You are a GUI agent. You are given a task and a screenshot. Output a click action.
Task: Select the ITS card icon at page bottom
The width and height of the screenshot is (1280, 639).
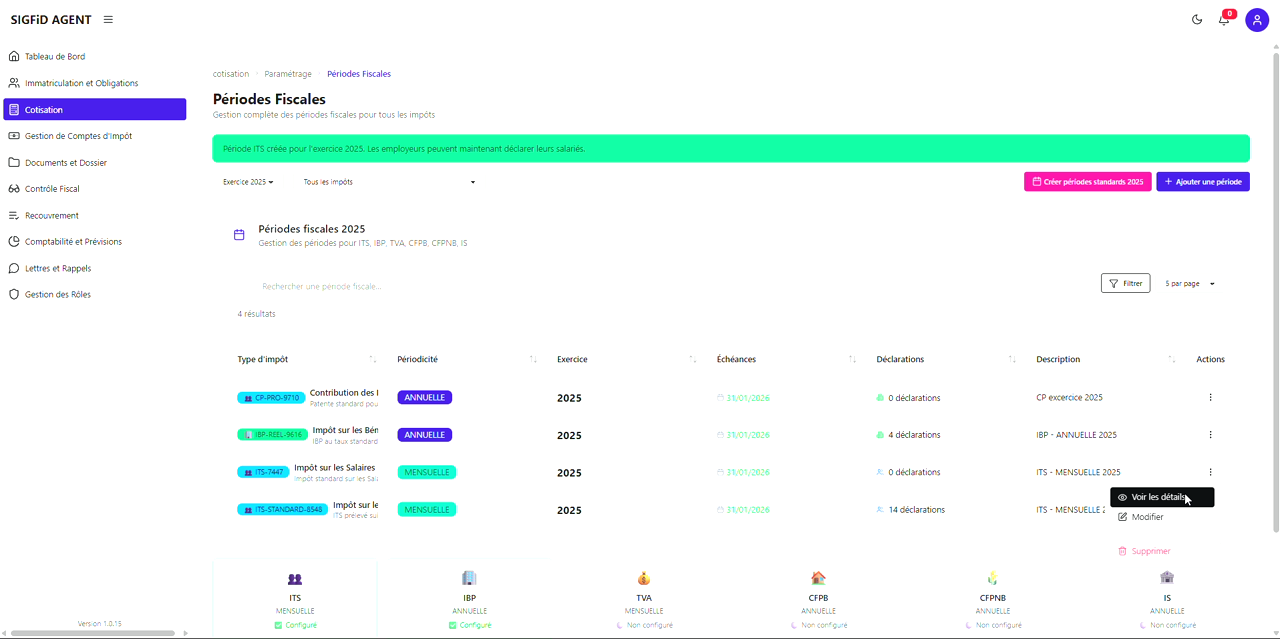294,578
